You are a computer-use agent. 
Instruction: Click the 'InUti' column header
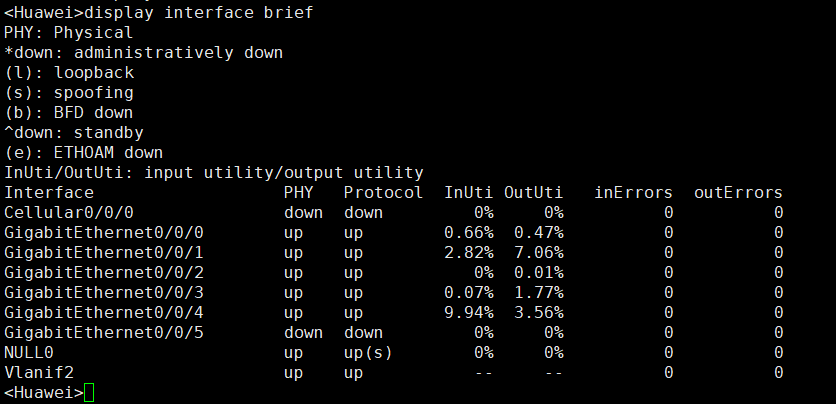click(469, 192)
